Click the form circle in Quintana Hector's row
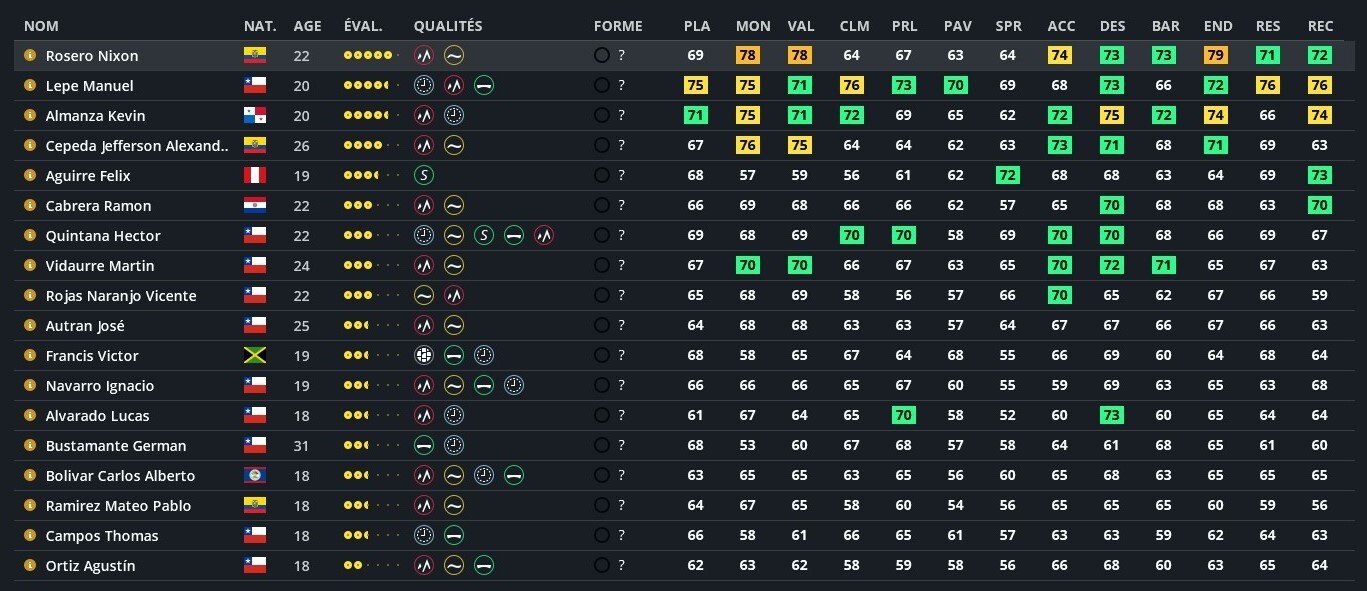Screen dimensions: 1367x591 (601, 236)
